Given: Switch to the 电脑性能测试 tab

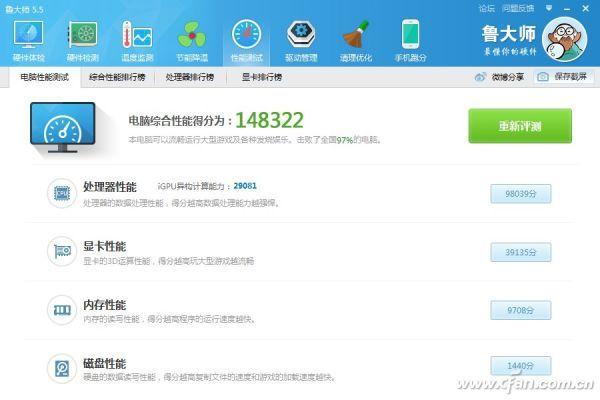Looking at the screenshot, I should (x=45, y=77).
